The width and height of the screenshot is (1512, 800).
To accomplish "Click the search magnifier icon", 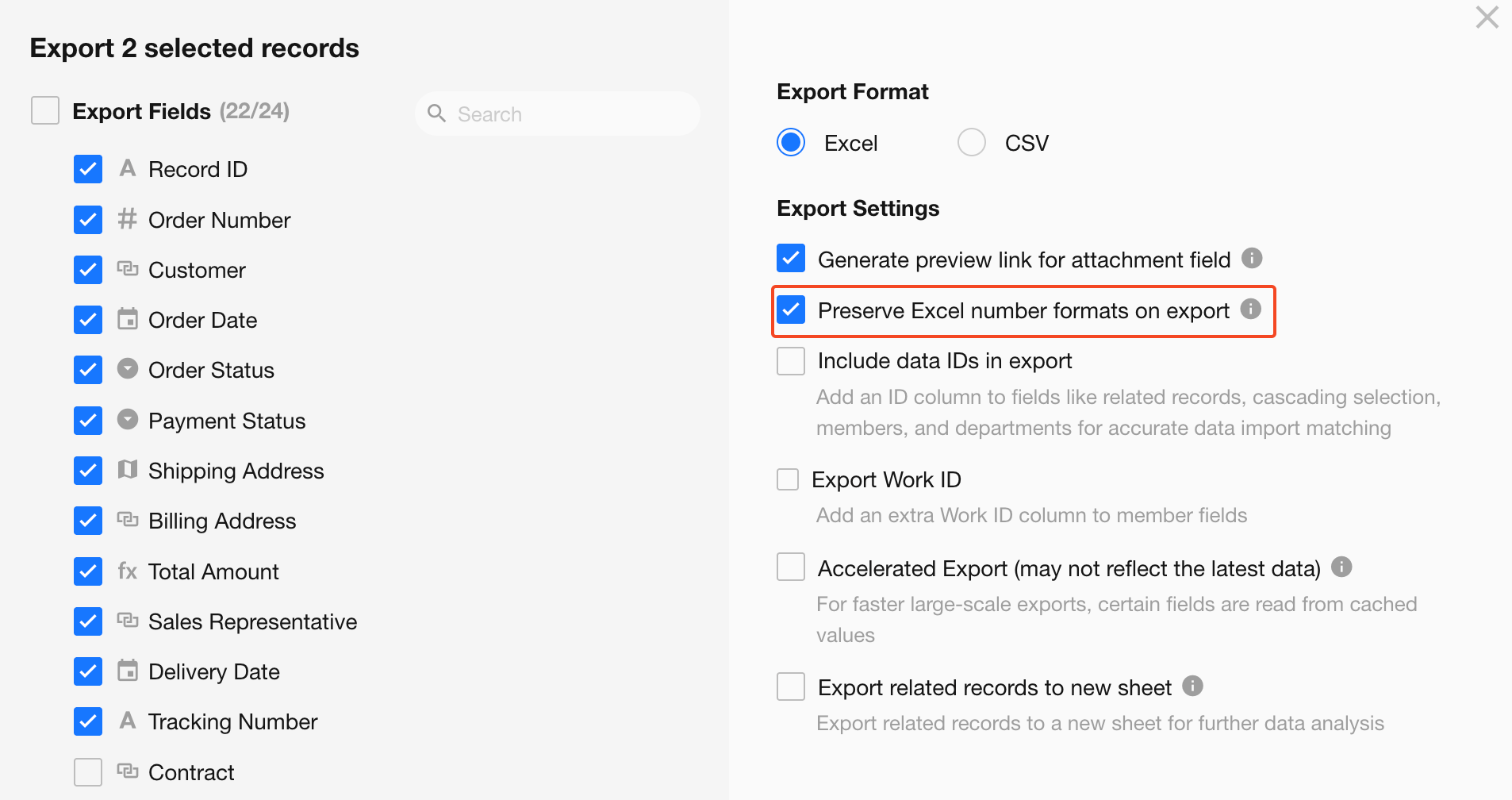I will pos(436,113).
